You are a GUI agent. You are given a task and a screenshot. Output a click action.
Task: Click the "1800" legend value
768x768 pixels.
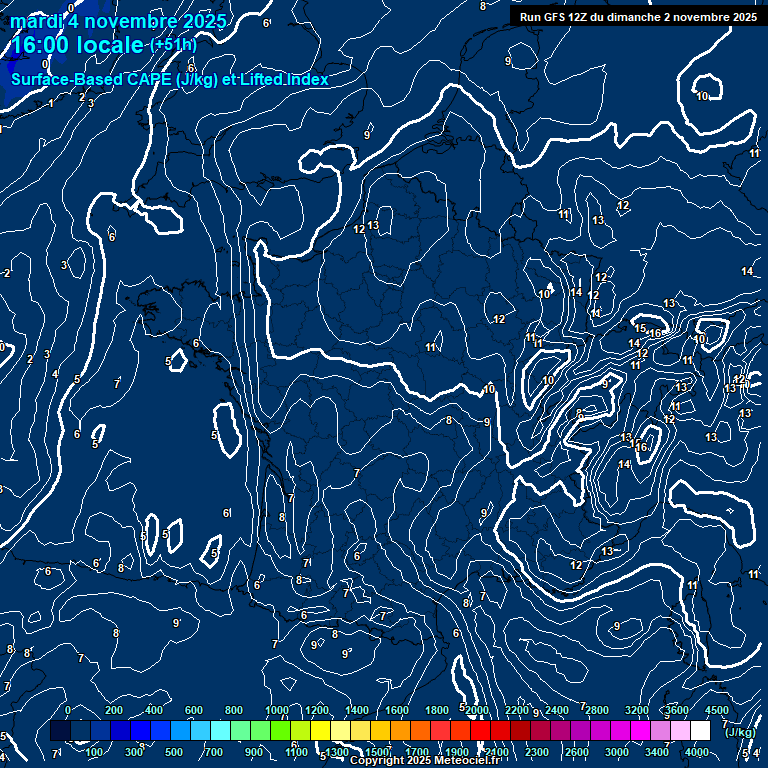pyautogui.click(x=437, y=710)
